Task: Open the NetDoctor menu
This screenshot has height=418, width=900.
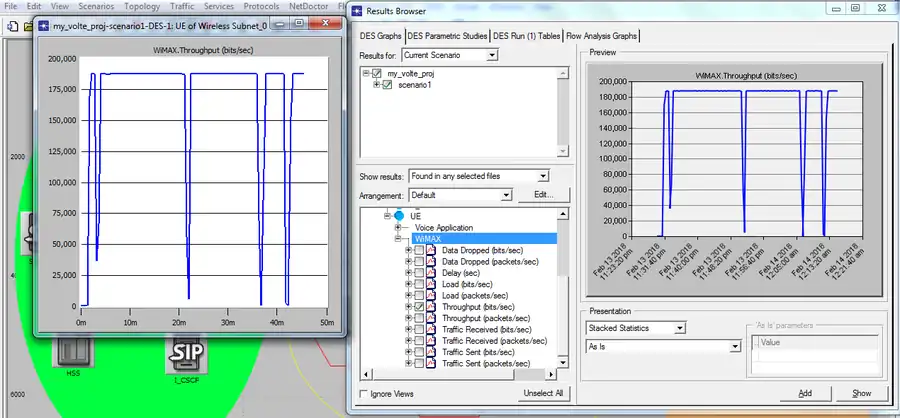Action: coord(310,6)
